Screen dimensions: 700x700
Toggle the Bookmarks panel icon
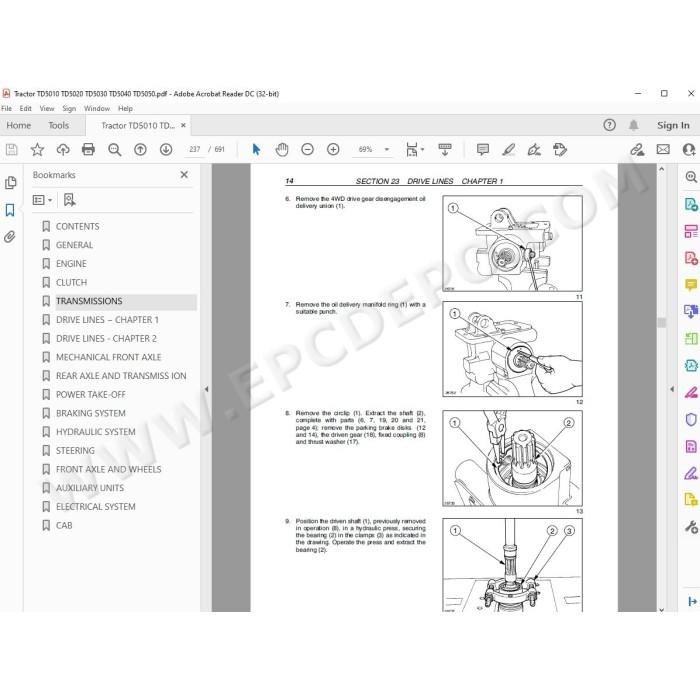coord(10,210)
